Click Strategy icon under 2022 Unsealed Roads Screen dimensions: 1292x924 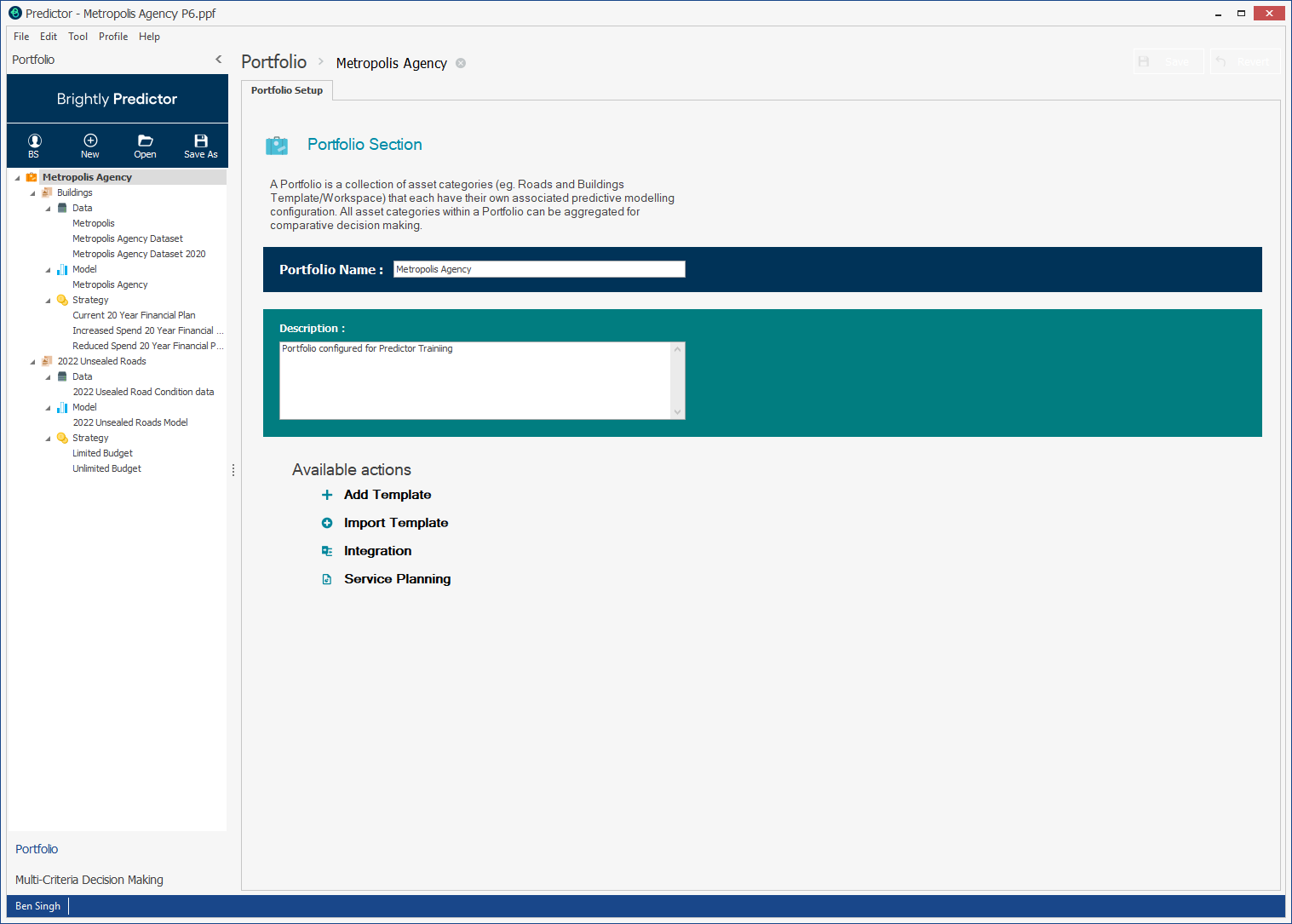[x=62, y=438]
